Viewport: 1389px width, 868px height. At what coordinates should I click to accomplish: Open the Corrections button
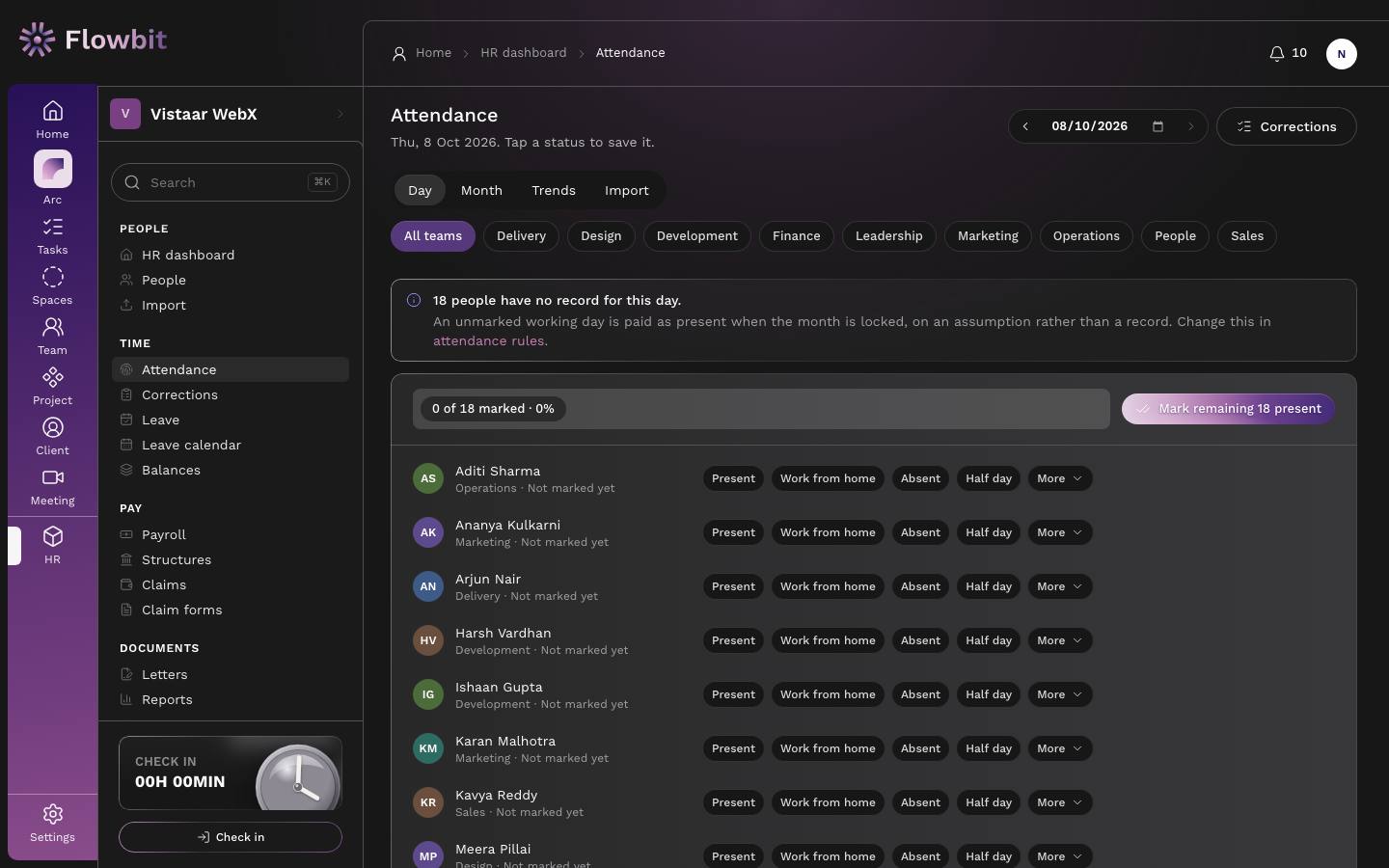pyautogui.click(x=1286, y=126)
